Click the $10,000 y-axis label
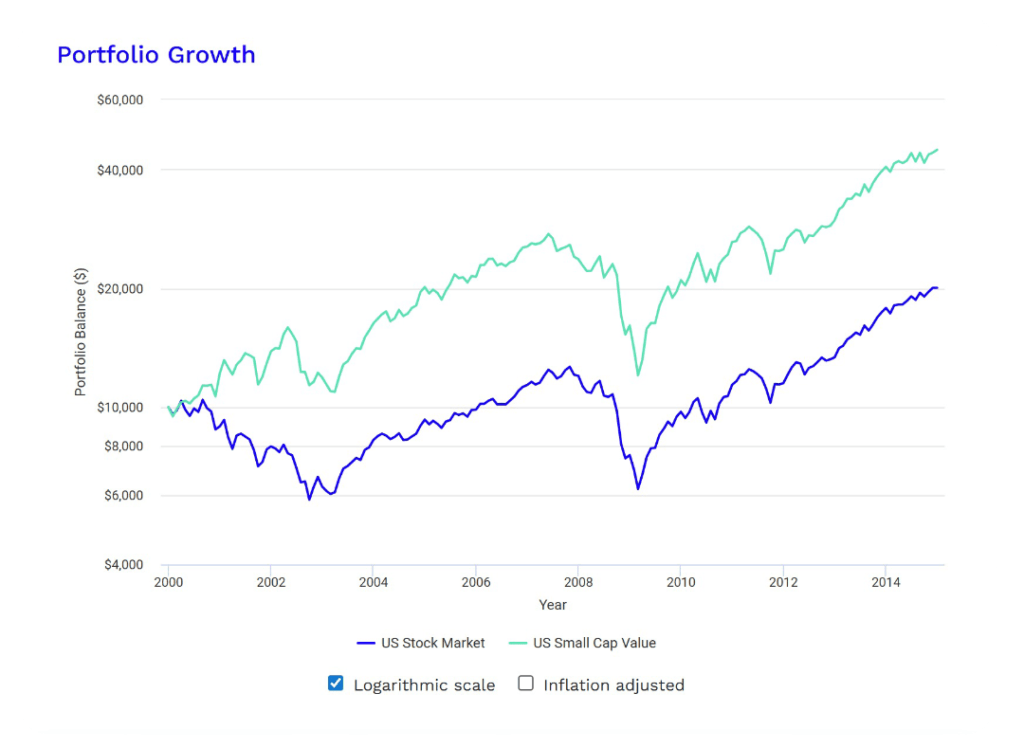Viewport: 1024px width, 748px height. point(123,408)
